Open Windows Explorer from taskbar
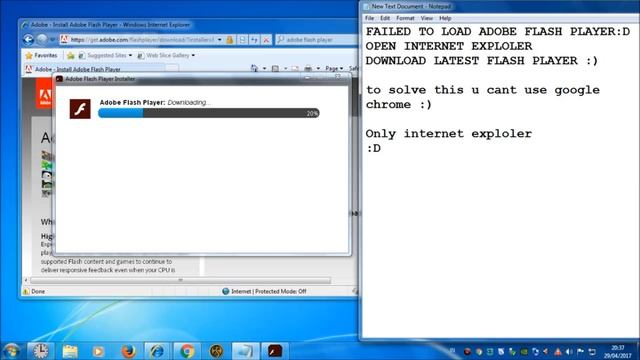 point(70,351)
